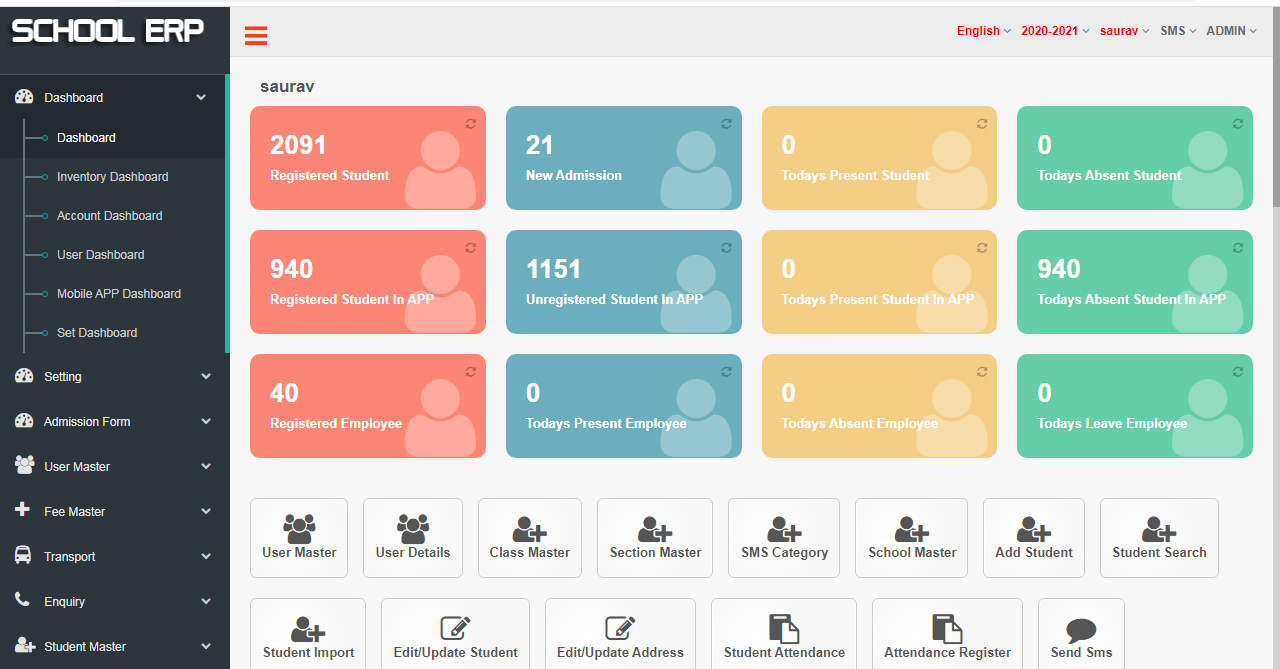Open the English language dropdown
Image resolution: width=1280 pixels, height=669 pixels.
click(x=983, y=31)
